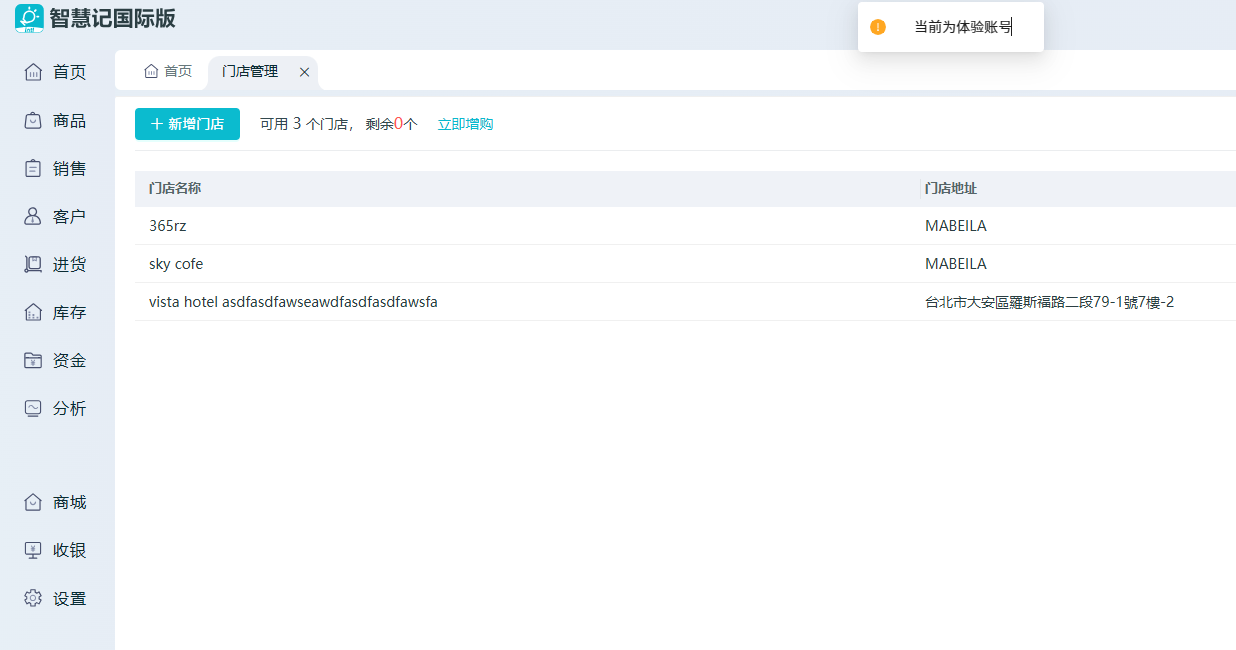Go to 销售 sales section

(56, 169)
